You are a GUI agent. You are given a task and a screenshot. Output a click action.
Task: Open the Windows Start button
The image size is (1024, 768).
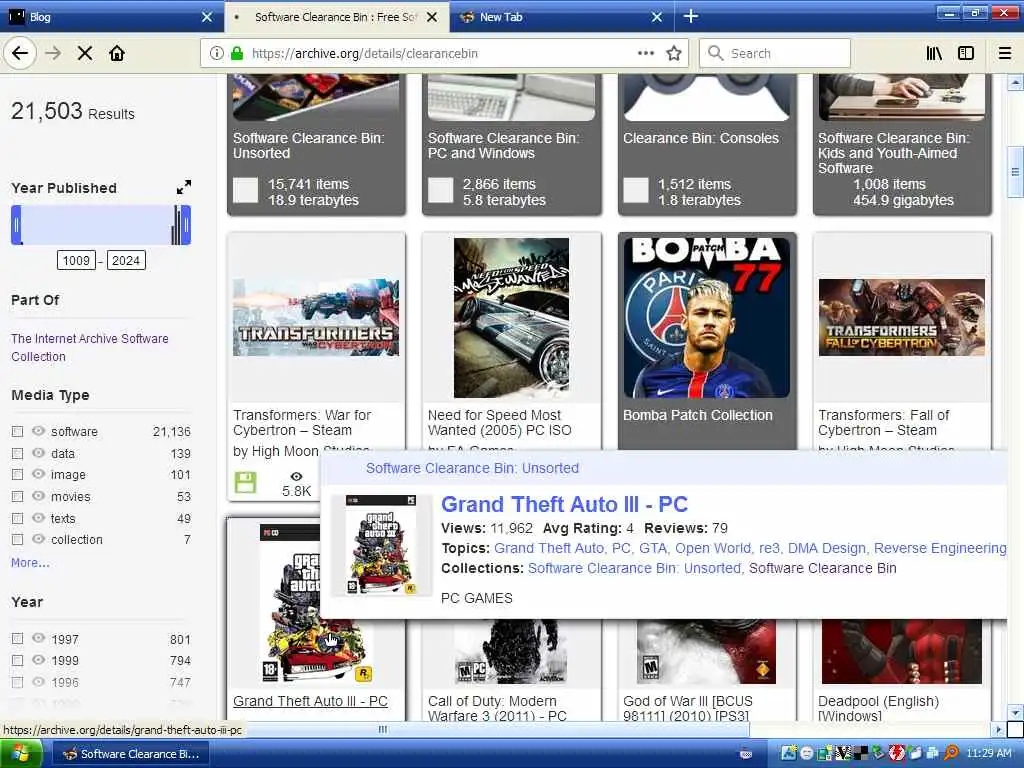tap(21, 754)
